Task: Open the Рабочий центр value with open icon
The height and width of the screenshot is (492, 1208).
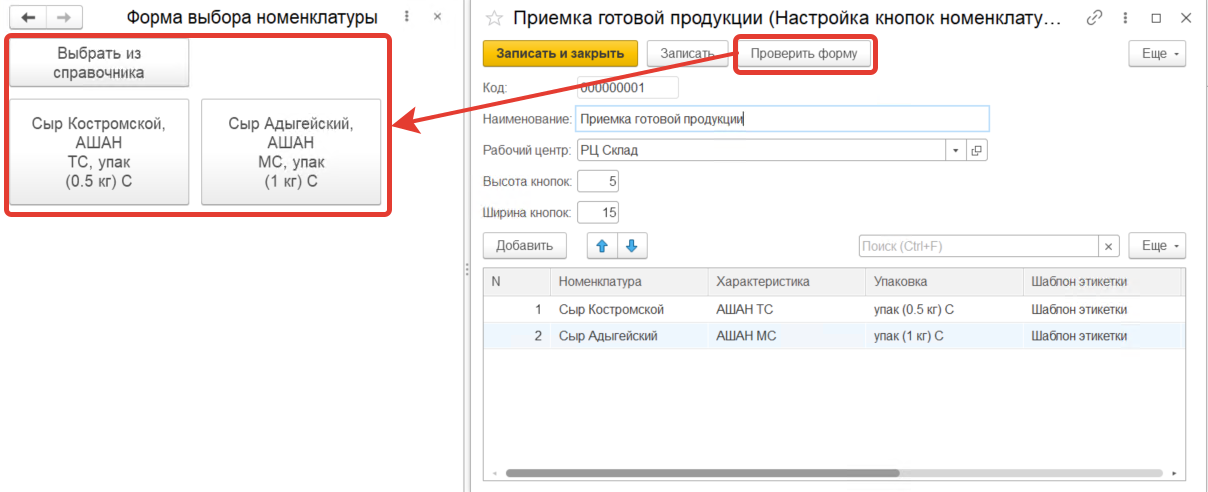Action: coord(976,150)
